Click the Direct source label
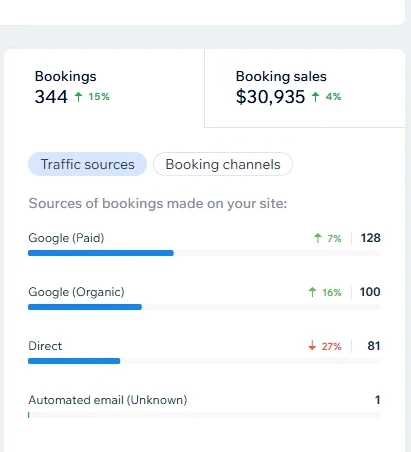Image resolution: width=411 pixels, height=452 pixels. [45, 346]
